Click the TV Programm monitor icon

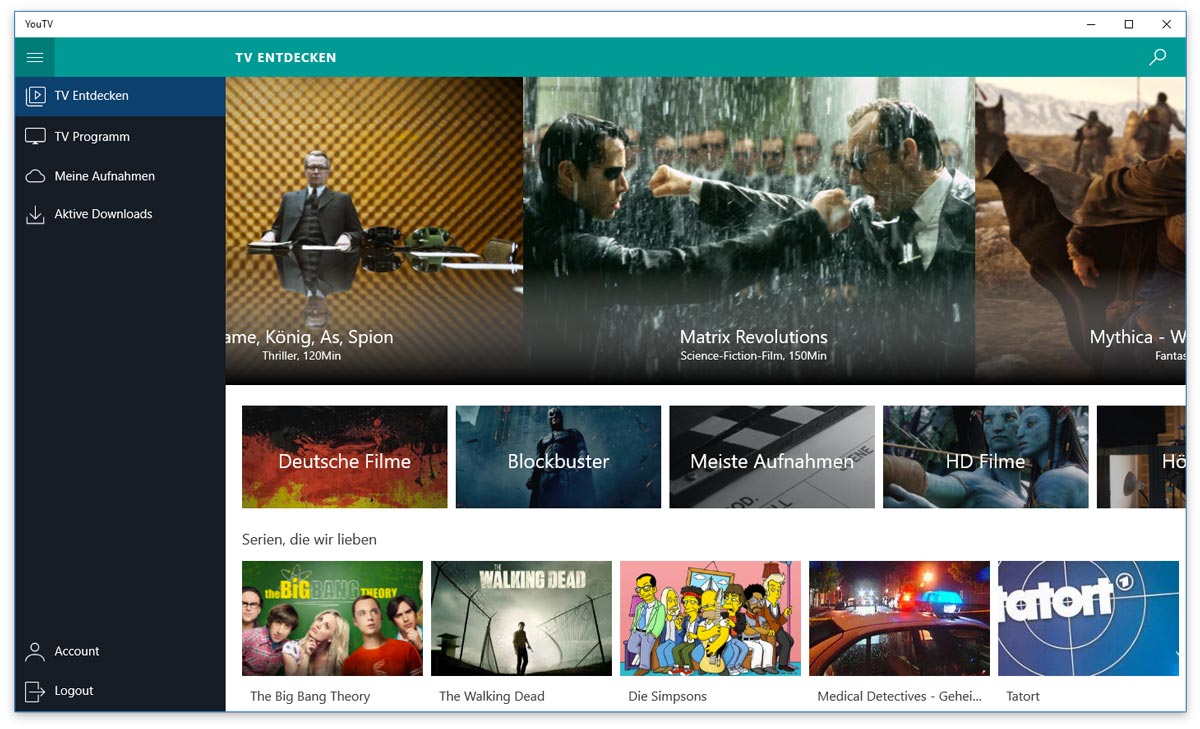click(35, 136)
